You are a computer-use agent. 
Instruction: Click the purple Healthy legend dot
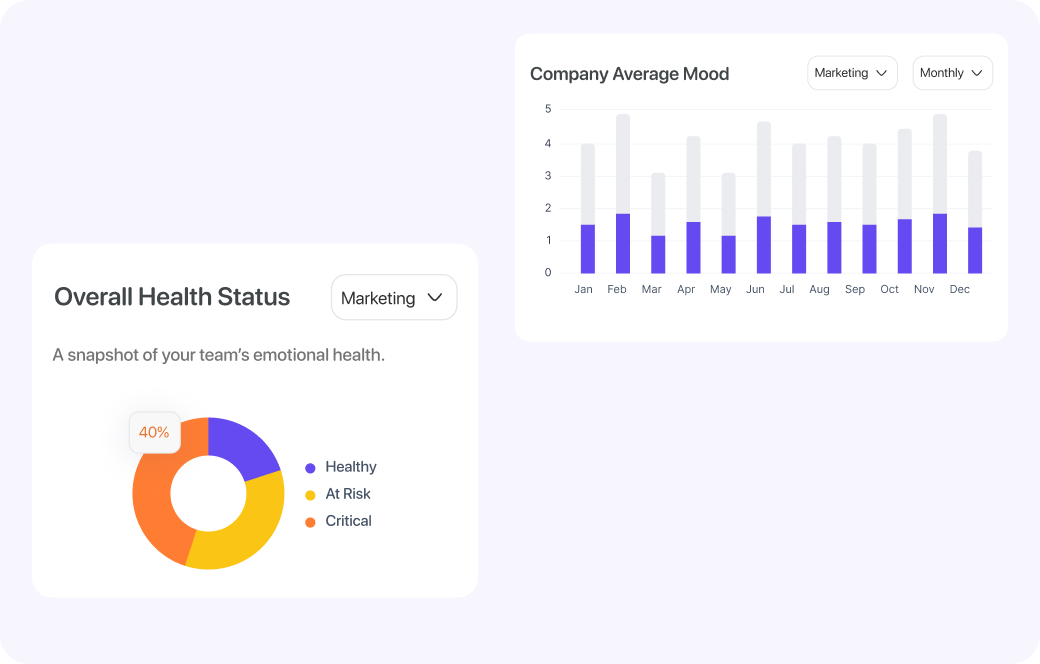click(310, 468)
